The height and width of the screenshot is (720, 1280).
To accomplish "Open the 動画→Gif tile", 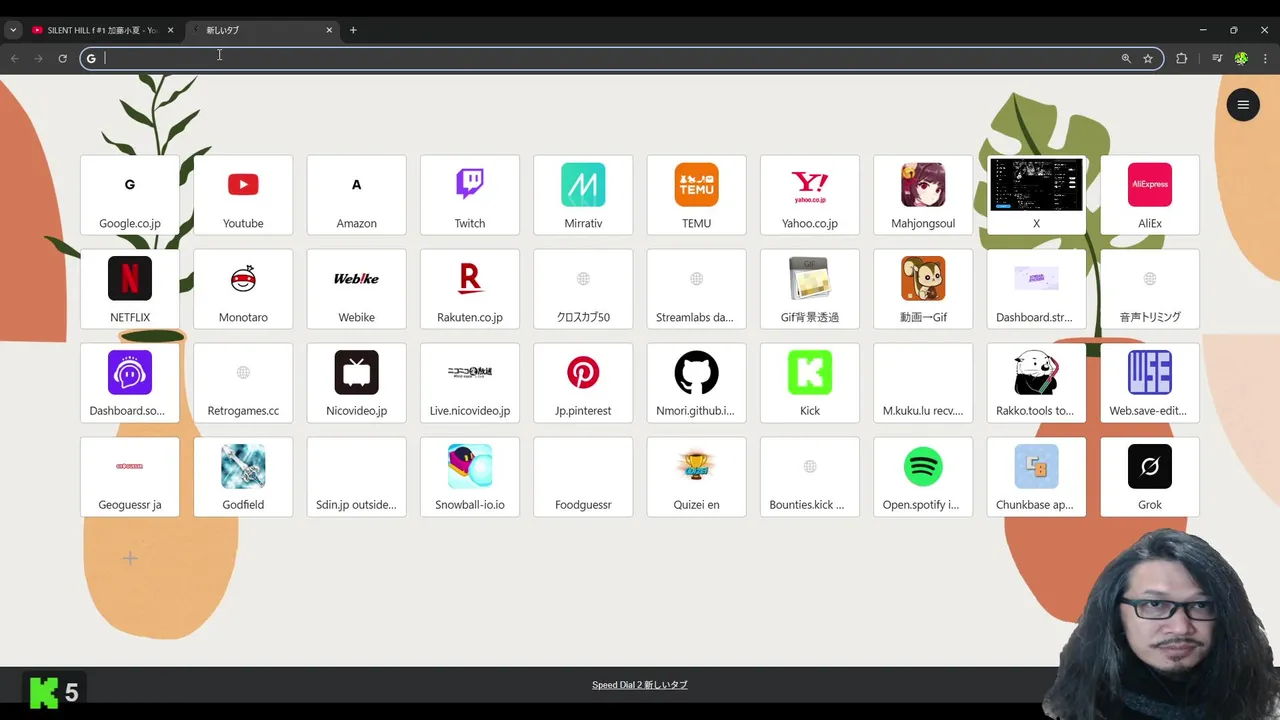I will click(x=923, y=289).
